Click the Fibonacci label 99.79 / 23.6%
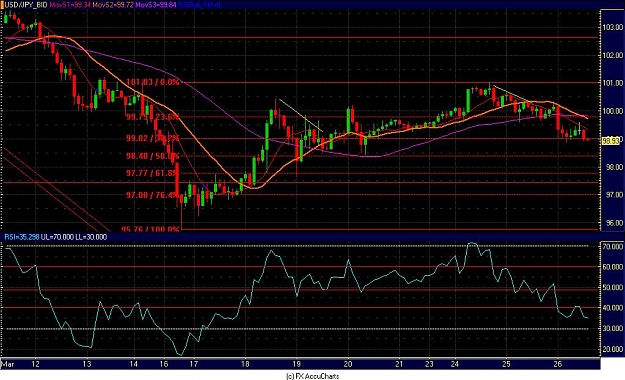This screenshot has width=625, height=380. [153, 117]
